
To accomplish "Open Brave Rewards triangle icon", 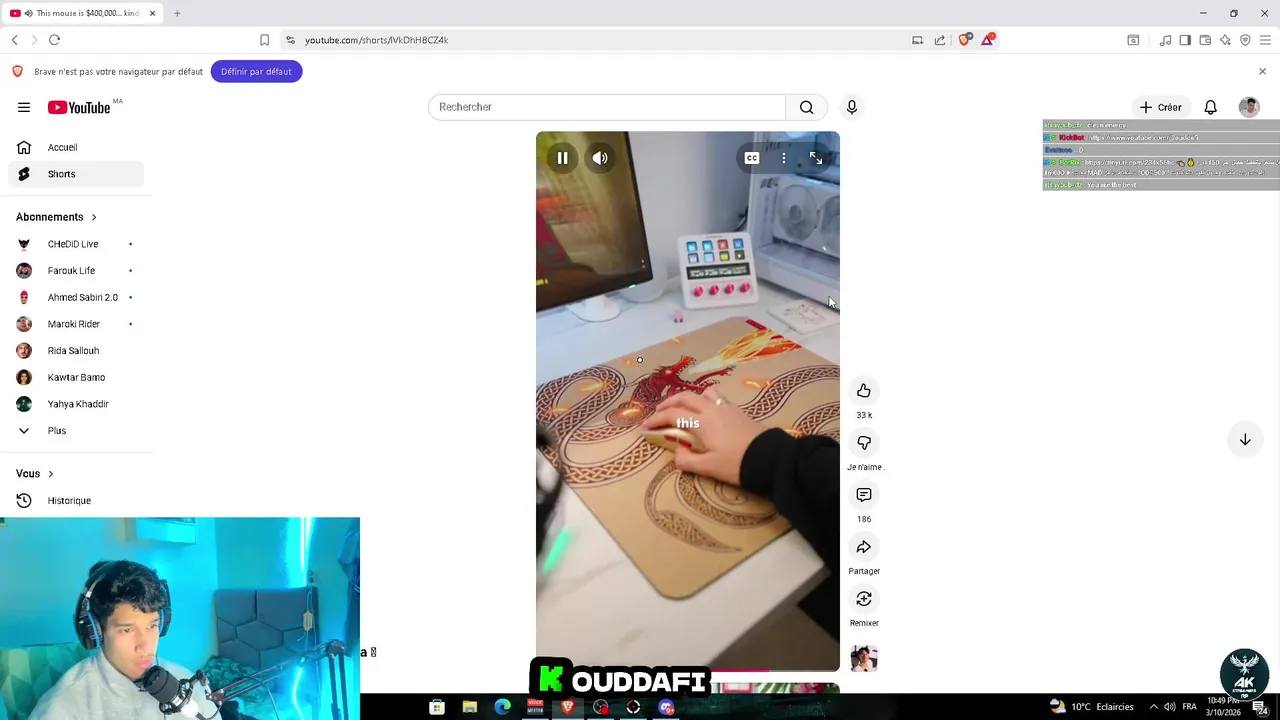I will click(988, 40).
